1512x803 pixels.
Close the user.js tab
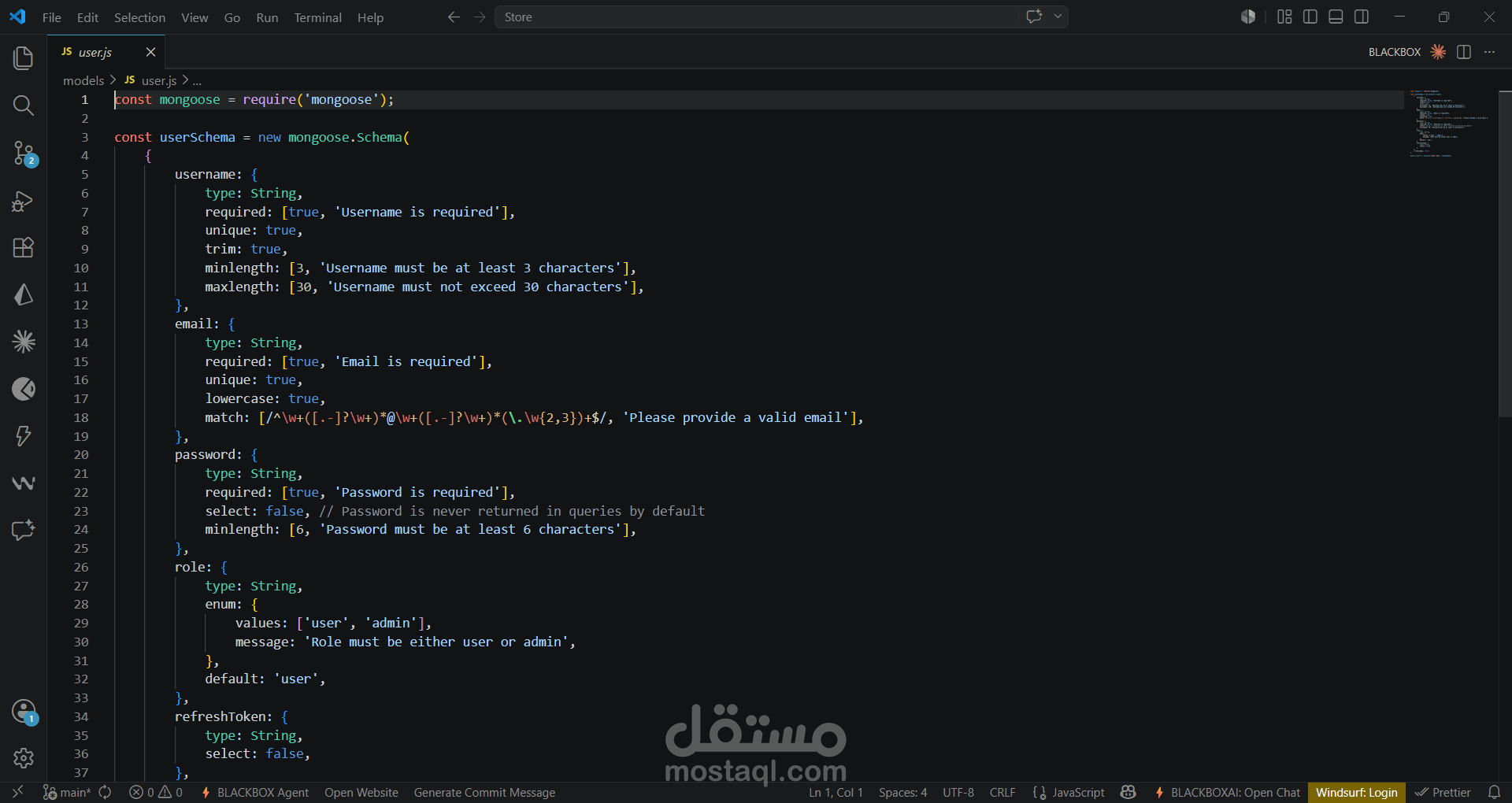pyautogui.click(x=150, y=52)
